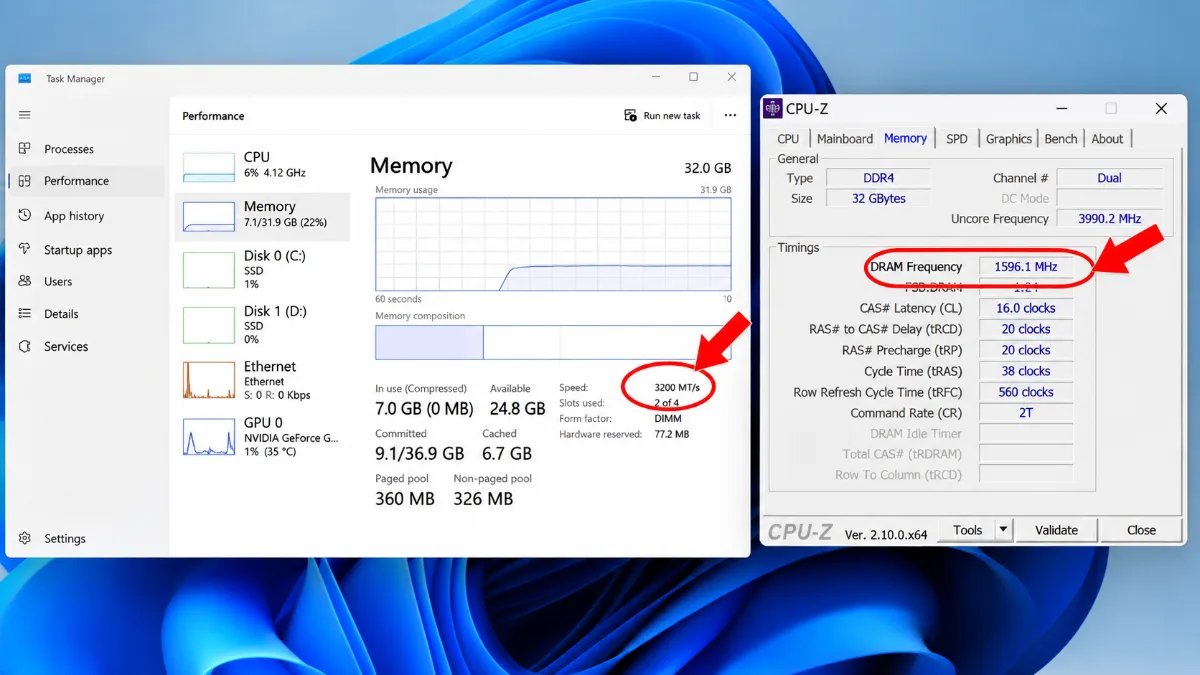The width and height of the screenshot is (1200, 675).
Task: Click the Task Manager app icon in title bar
Action: 25,79
